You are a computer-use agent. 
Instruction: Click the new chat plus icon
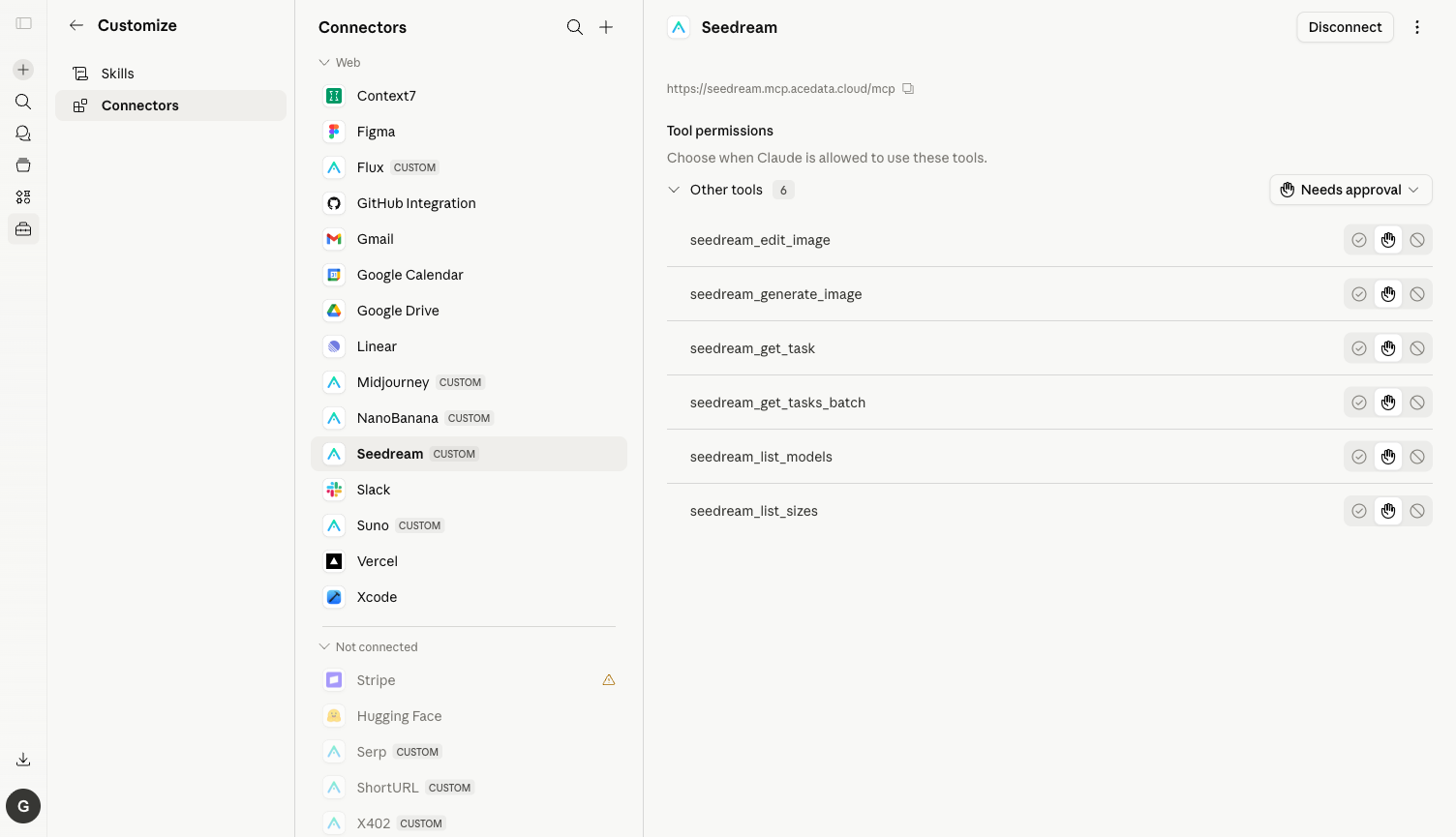tap(23, 70)
